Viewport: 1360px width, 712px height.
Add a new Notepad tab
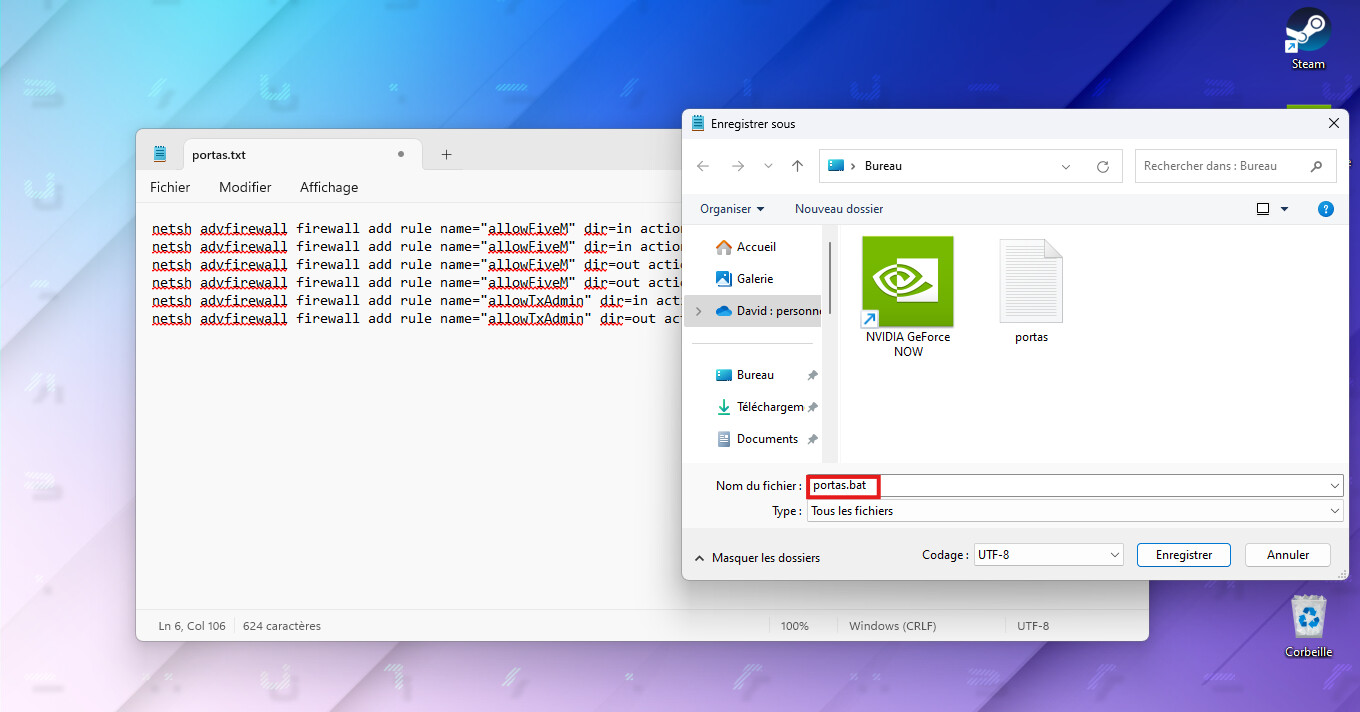pyautogui.click(x=446, y=155)
